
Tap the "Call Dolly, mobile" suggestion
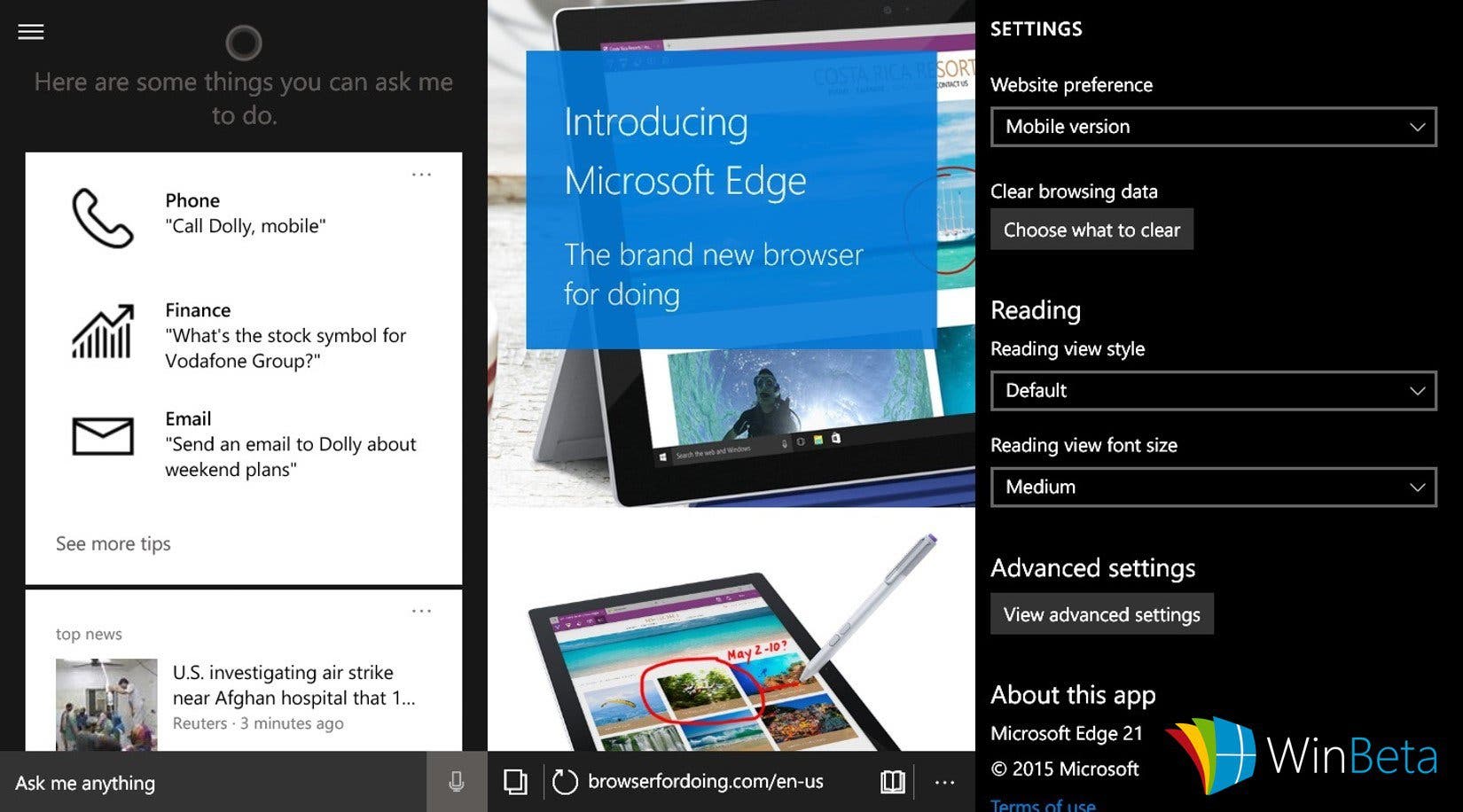246,226
